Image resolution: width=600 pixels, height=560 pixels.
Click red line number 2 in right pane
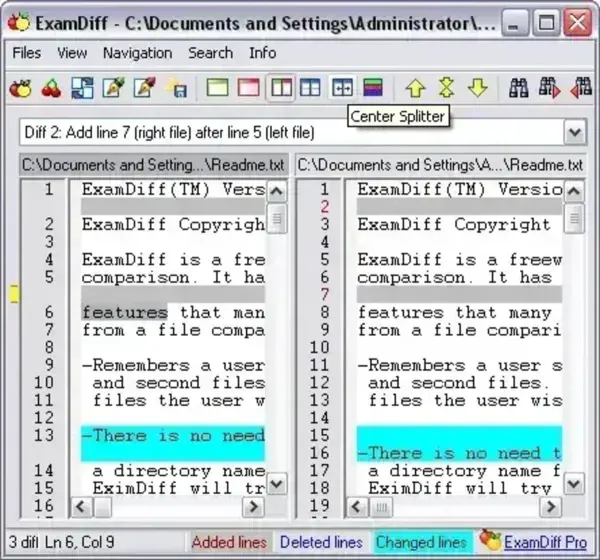pos(324,207)
